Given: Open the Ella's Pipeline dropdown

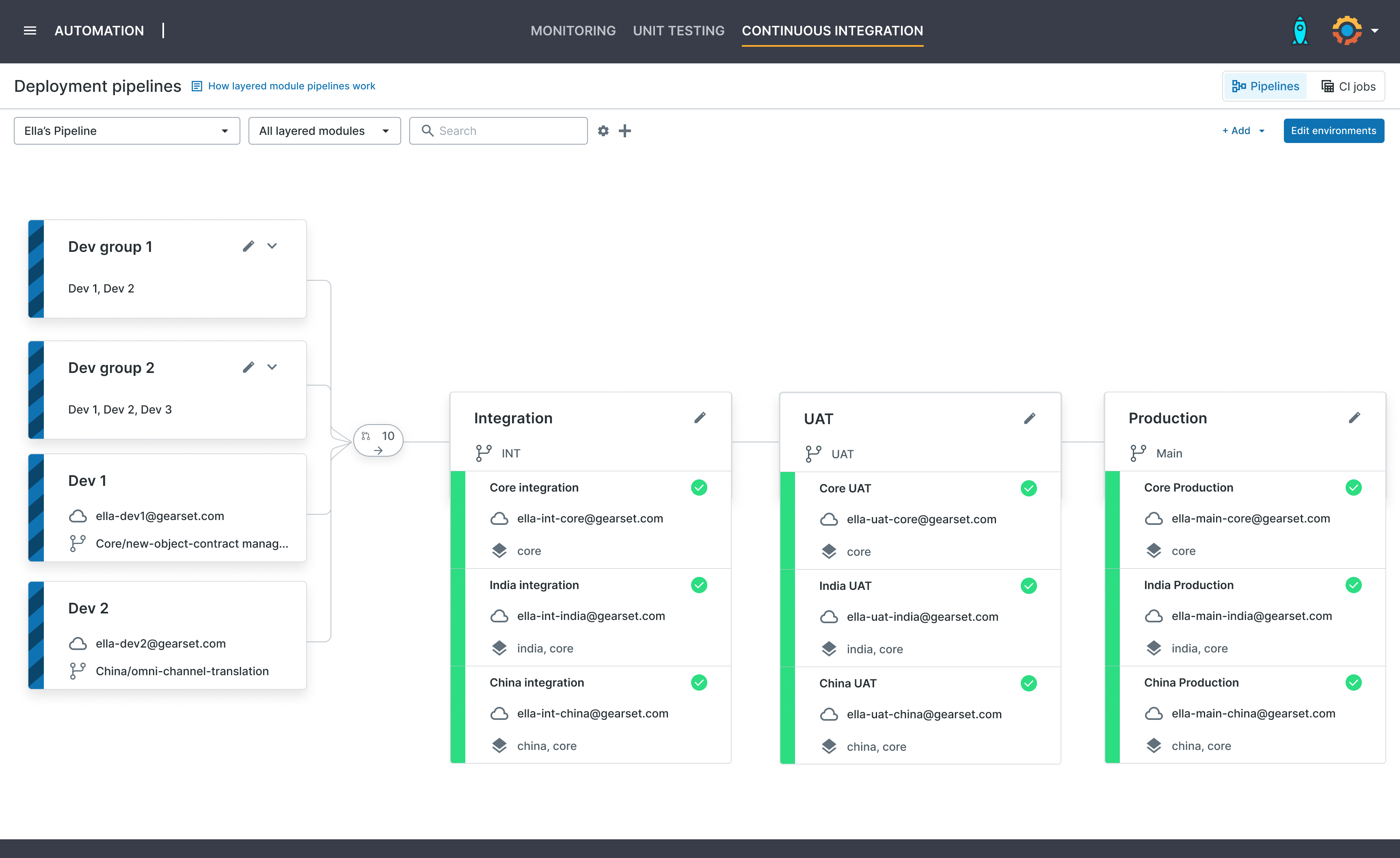Looking at the screenshot, I should 127,131.
